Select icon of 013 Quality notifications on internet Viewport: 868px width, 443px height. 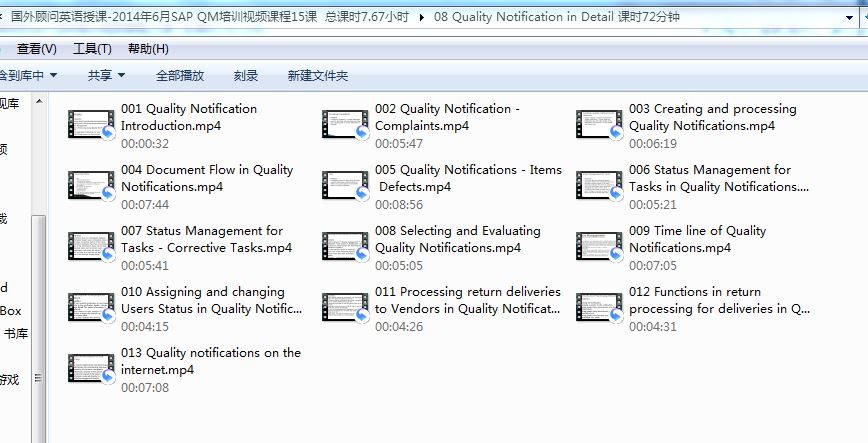tap(91, 368)
